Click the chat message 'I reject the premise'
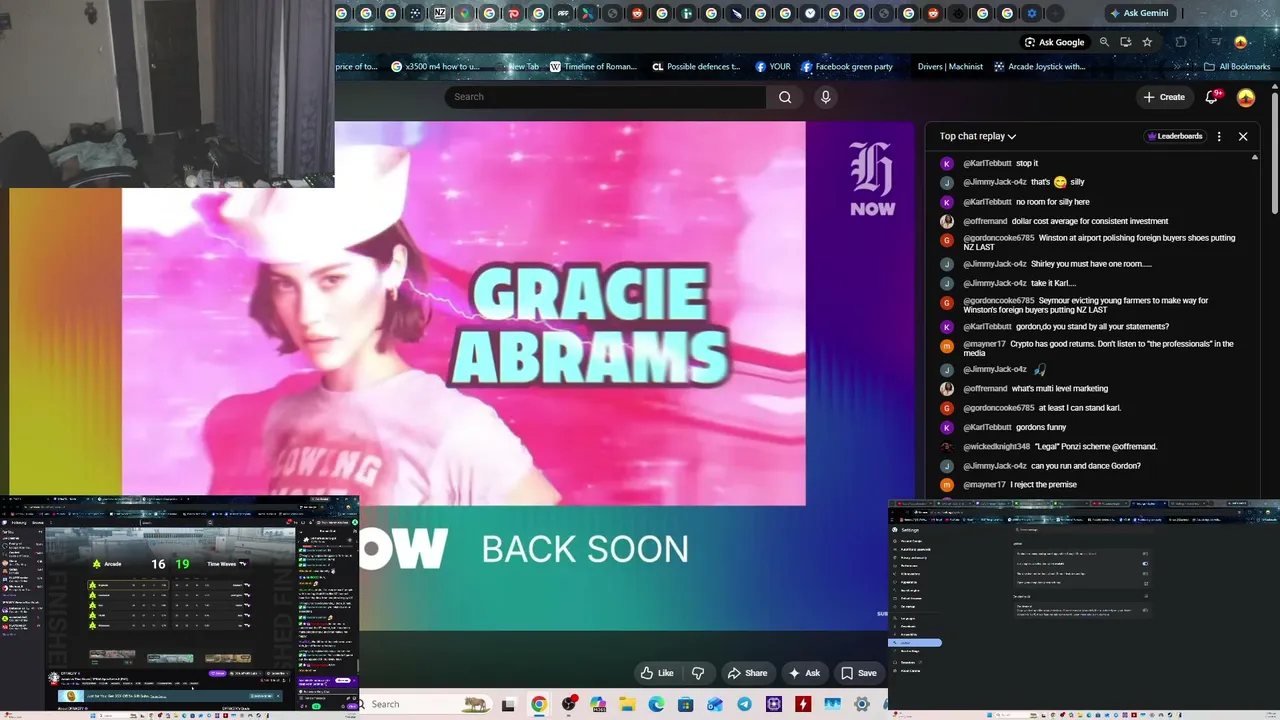The image size is (1280, 720). (x=1043, y=485)
